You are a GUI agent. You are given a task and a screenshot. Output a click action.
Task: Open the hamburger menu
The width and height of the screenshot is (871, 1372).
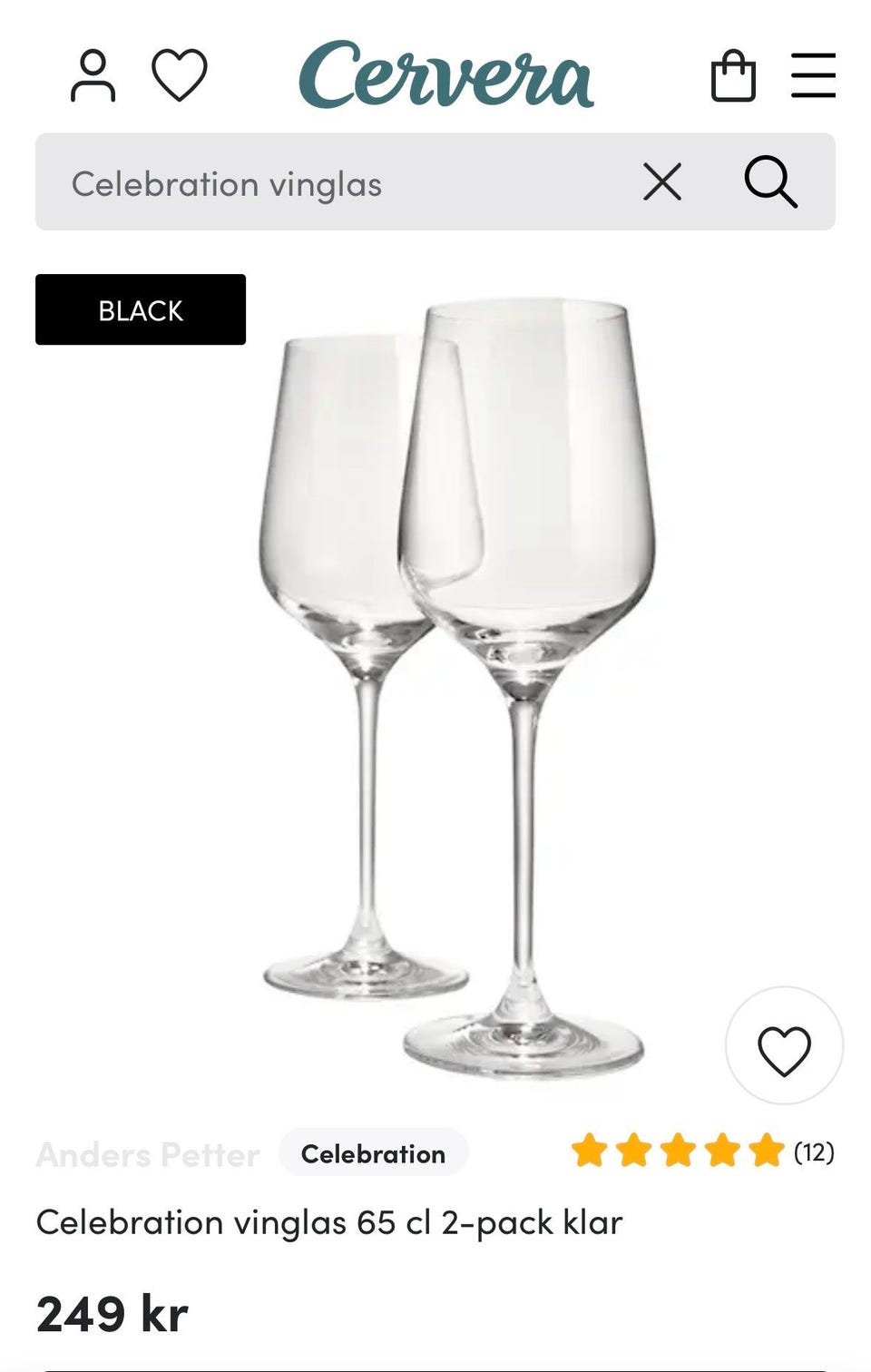tap(813, 75)
